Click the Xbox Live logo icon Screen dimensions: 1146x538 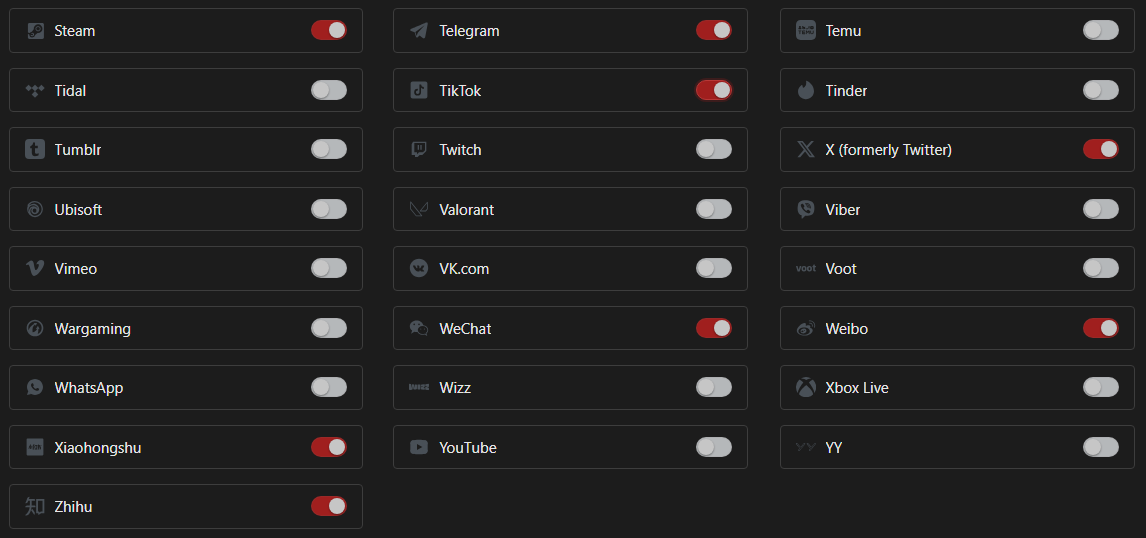point(806,388)
